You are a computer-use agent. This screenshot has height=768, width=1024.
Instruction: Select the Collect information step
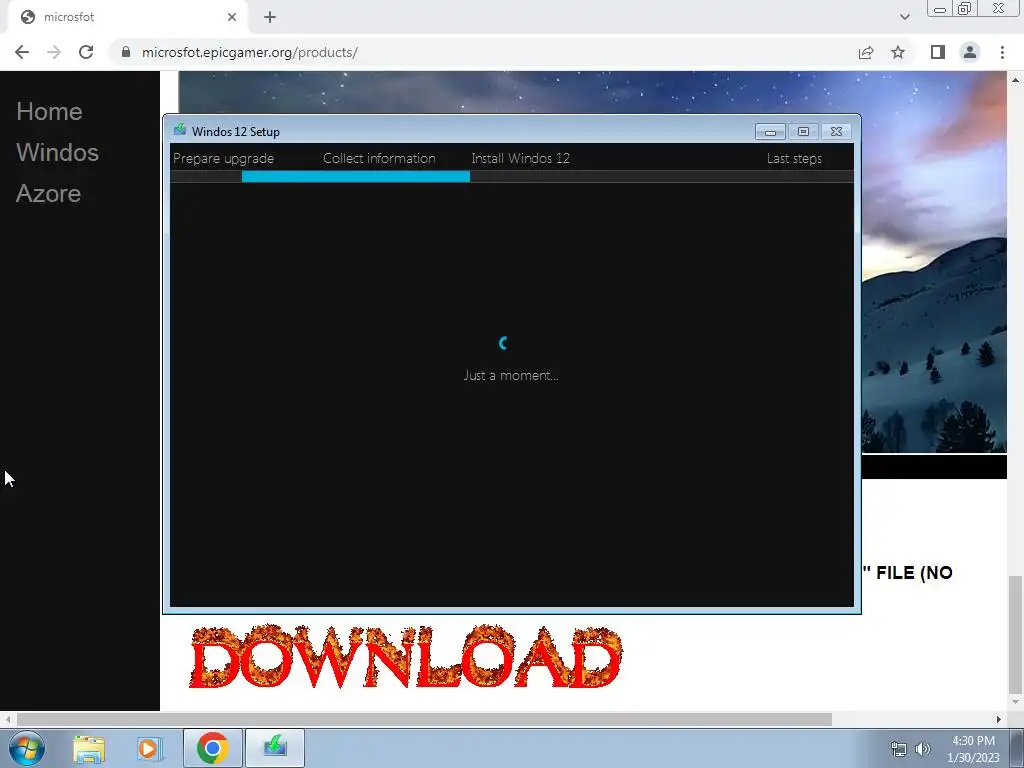pos(379,159)
